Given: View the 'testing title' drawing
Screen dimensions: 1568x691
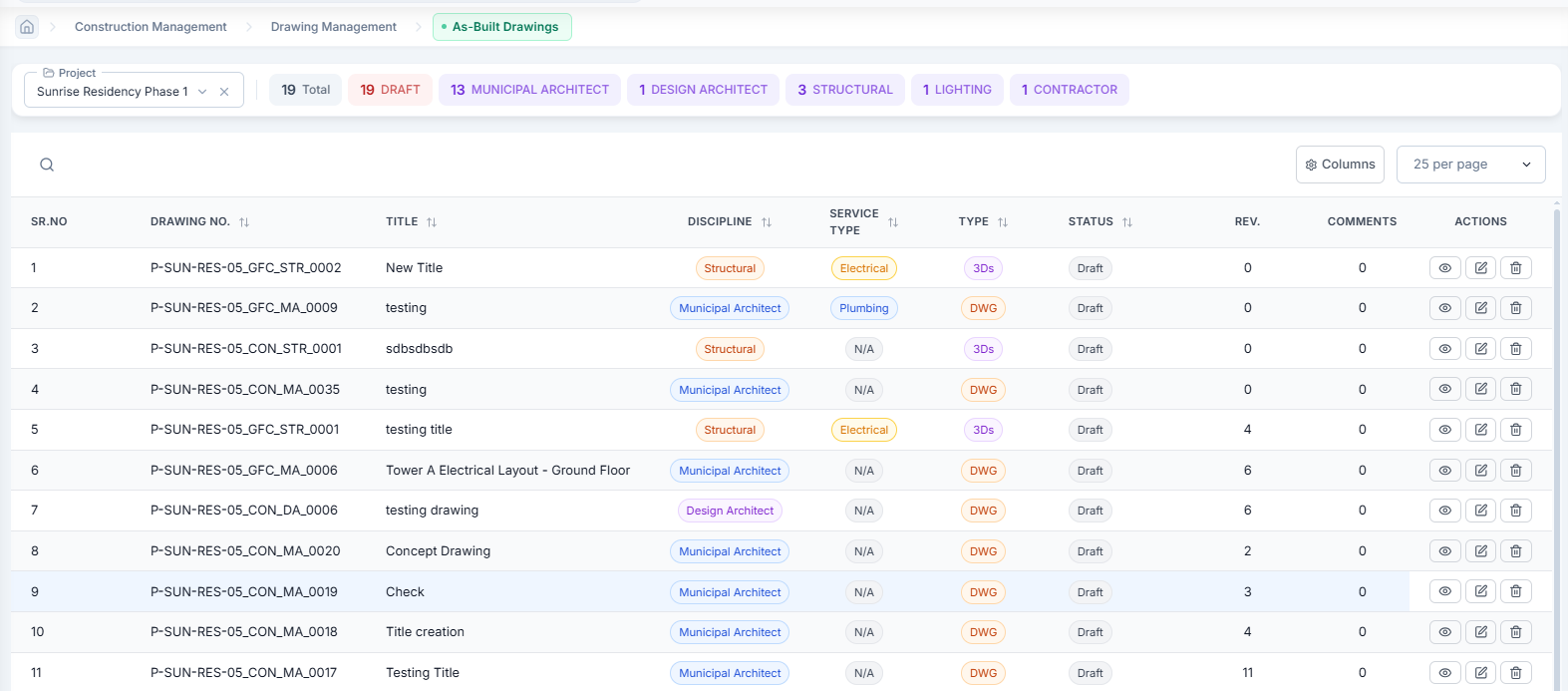Looking at the screenshot, I should (x=1445, y=430).
